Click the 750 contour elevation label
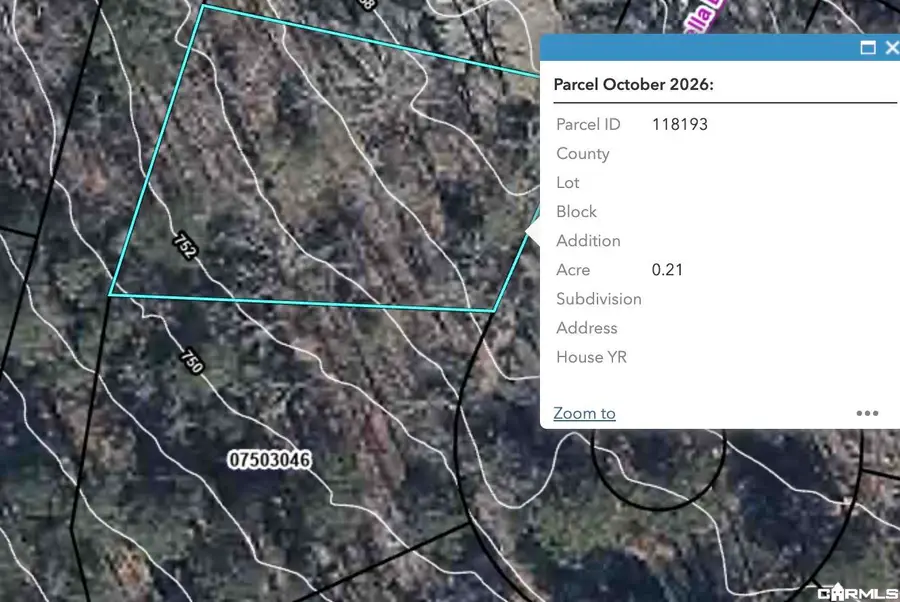 pos(192,361)
